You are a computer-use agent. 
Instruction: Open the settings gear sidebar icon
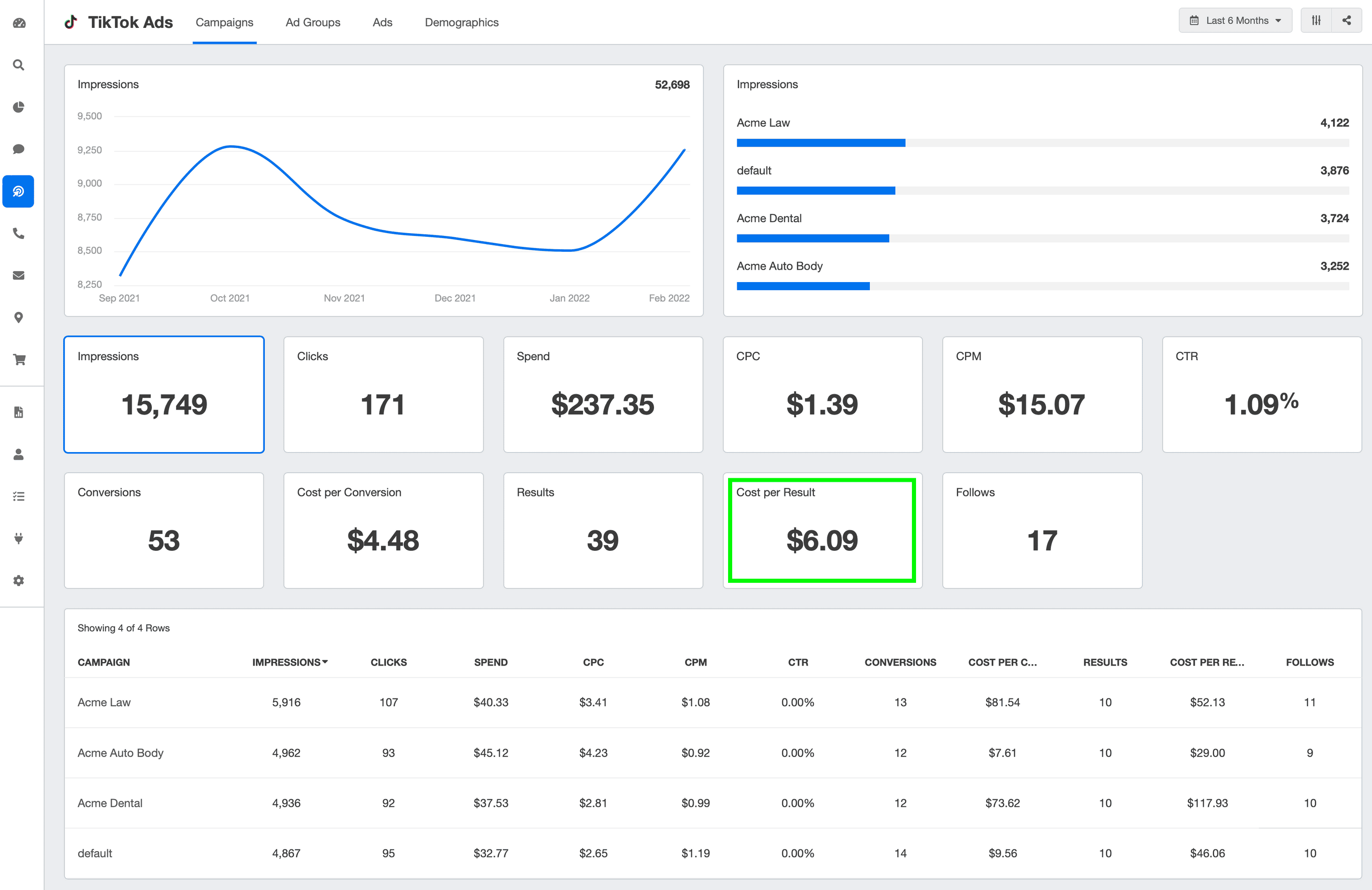(19, 580)
